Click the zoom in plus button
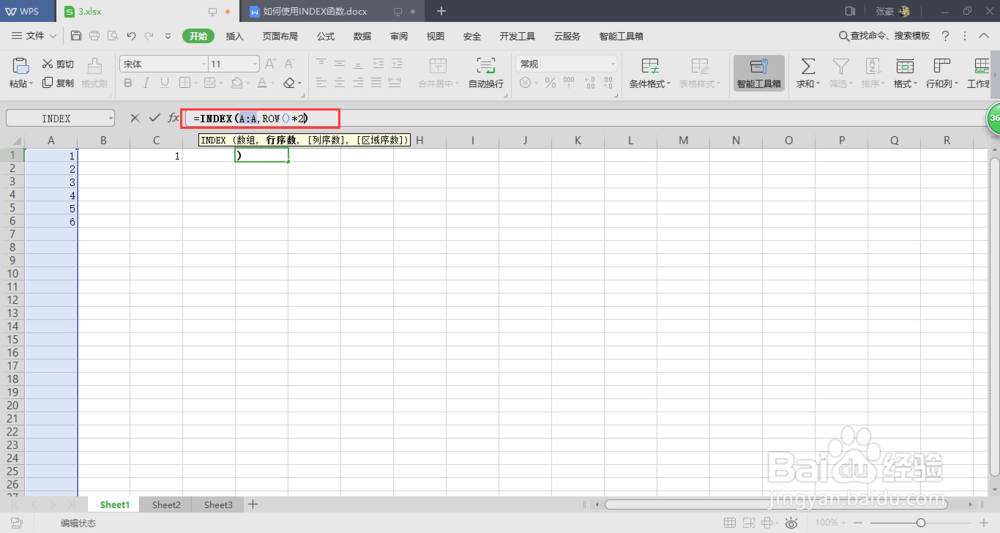Image resolution: width=1000 pixels, height=533 pixels. tap(983, 523)
